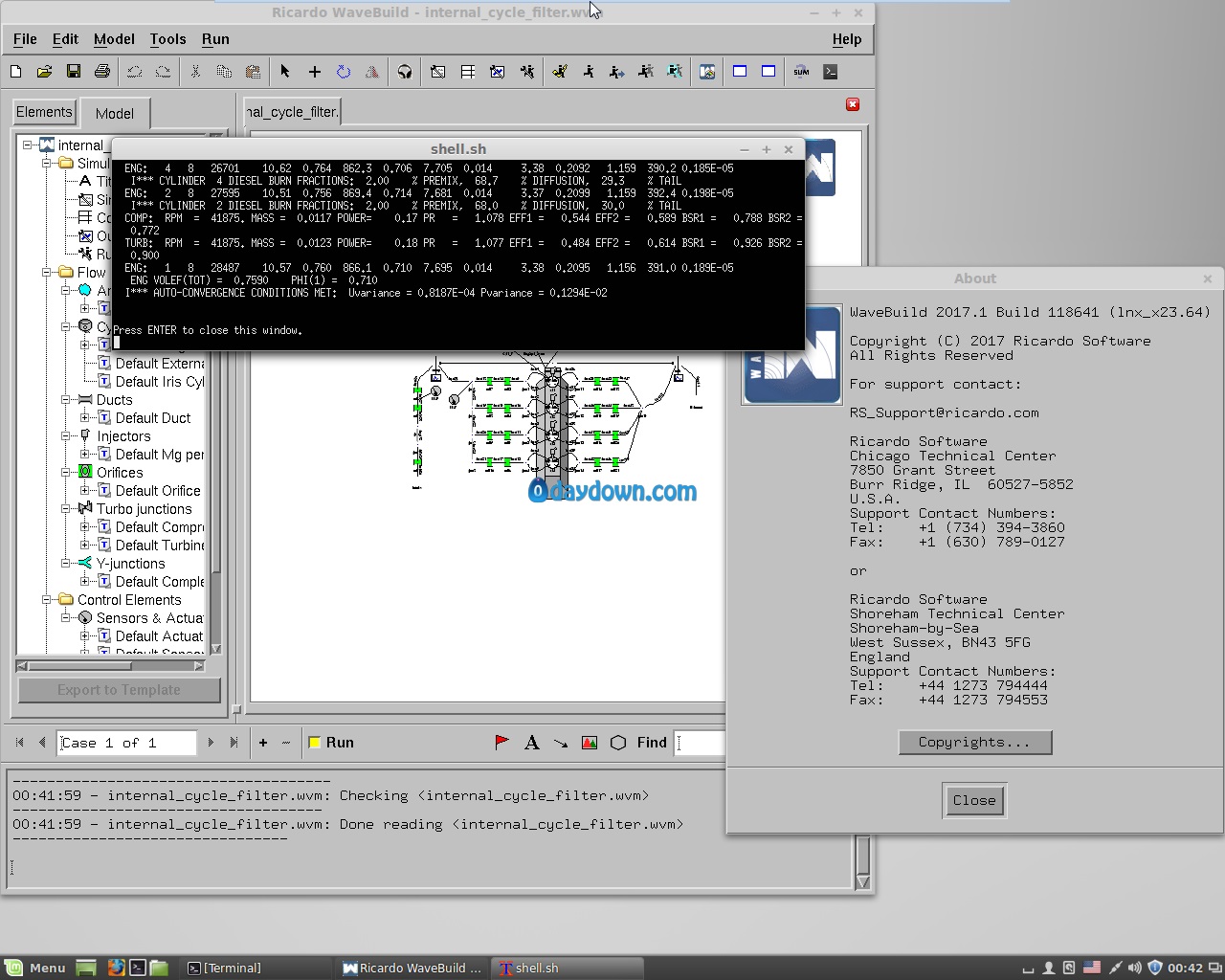Select the Default Iris Cyl tree item
The image size is (1225, 980).
pos(160,382)
